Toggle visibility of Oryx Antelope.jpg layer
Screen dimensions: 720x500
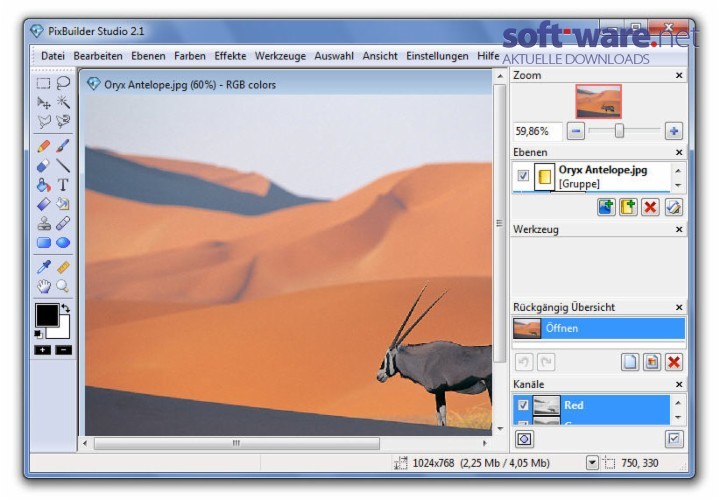point(523,176)
